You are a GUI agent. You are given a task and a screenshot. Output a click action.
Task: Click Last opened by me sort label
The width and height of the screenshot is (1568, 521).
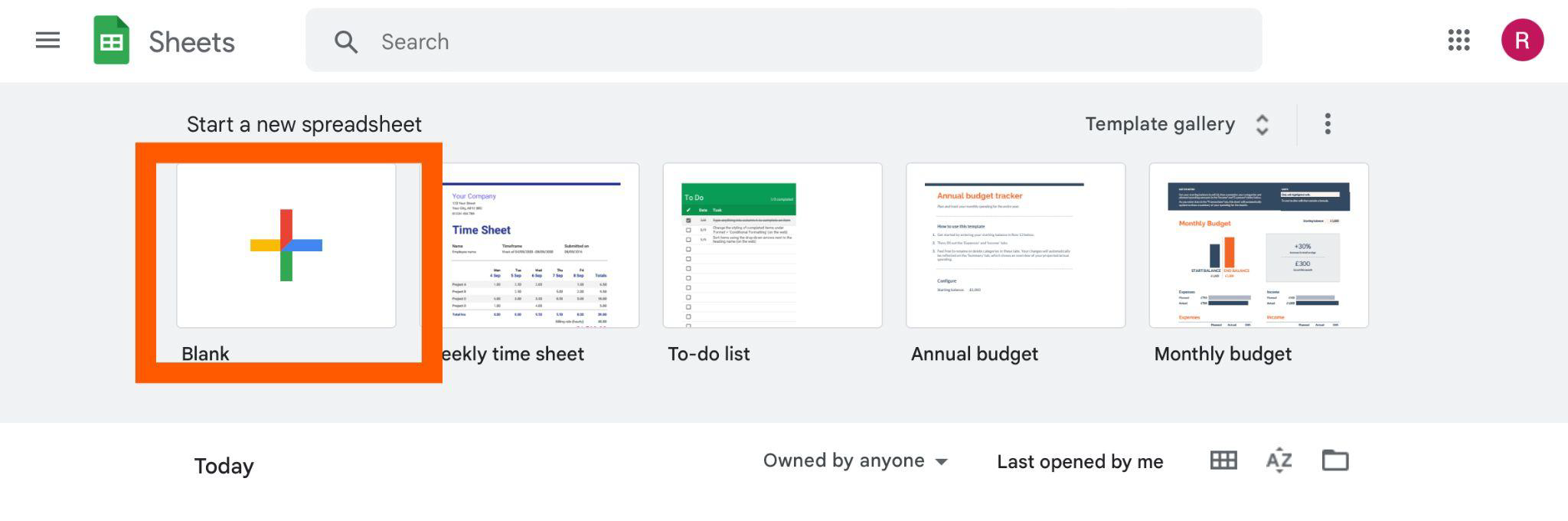tap(1080, 461)
